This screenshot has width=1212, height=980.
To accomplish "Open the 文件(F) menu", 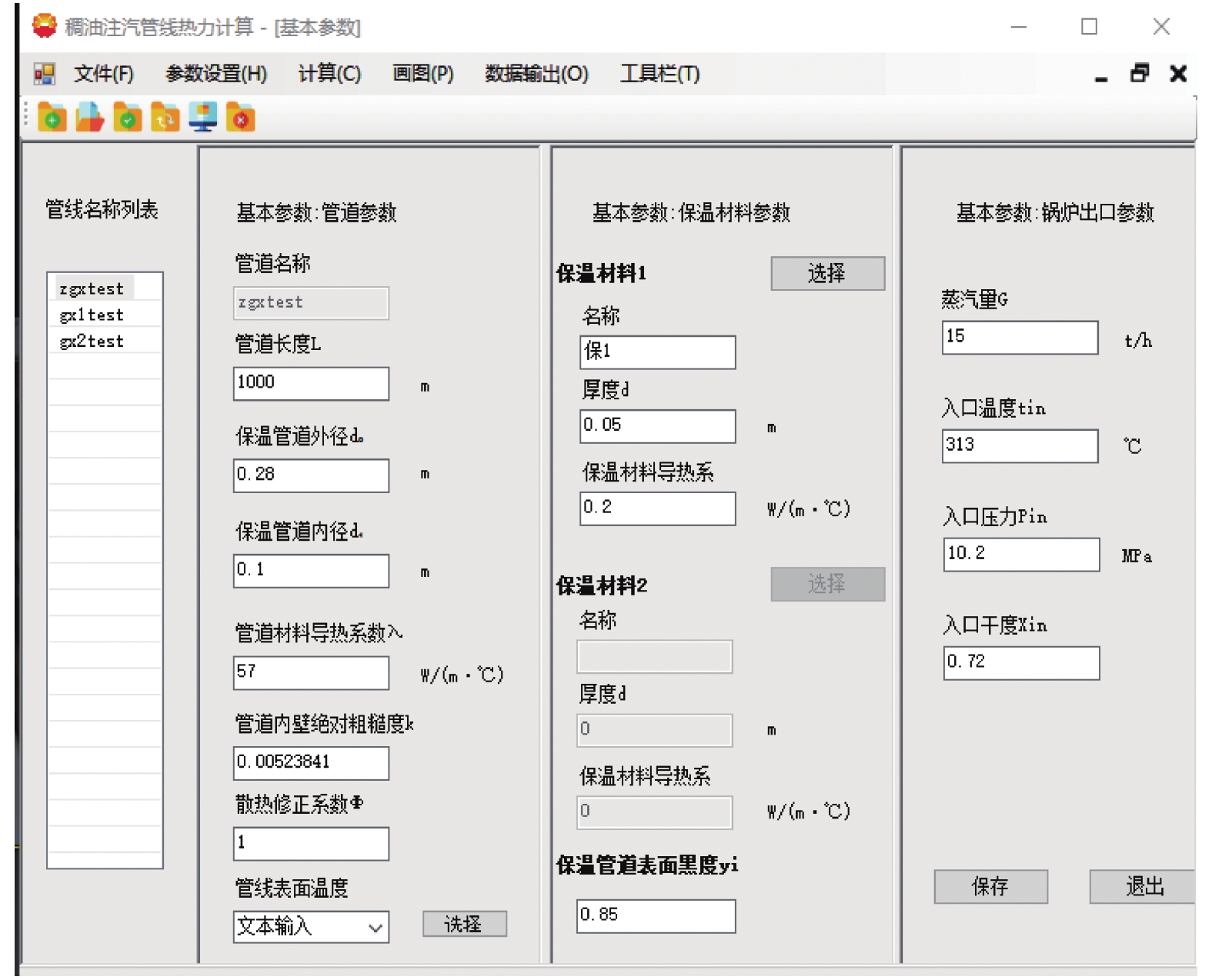I will point(104,74).
